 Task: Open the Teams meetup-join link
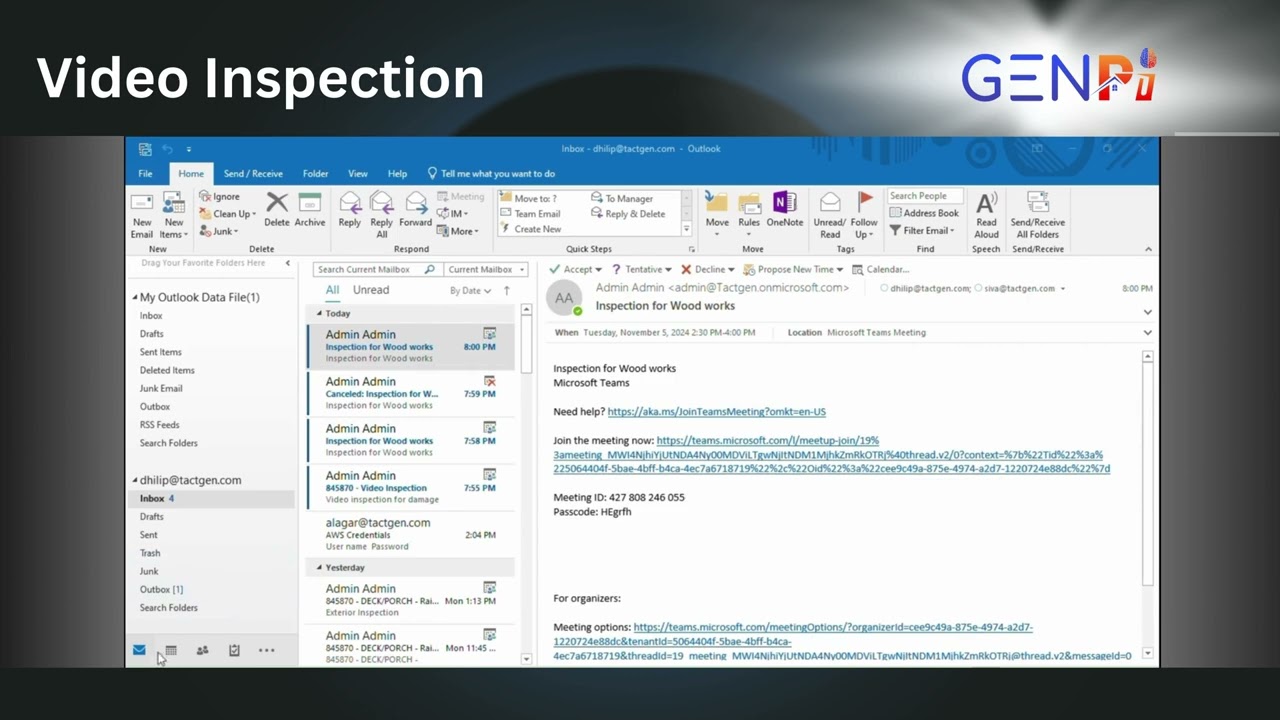tap(832, 454)
